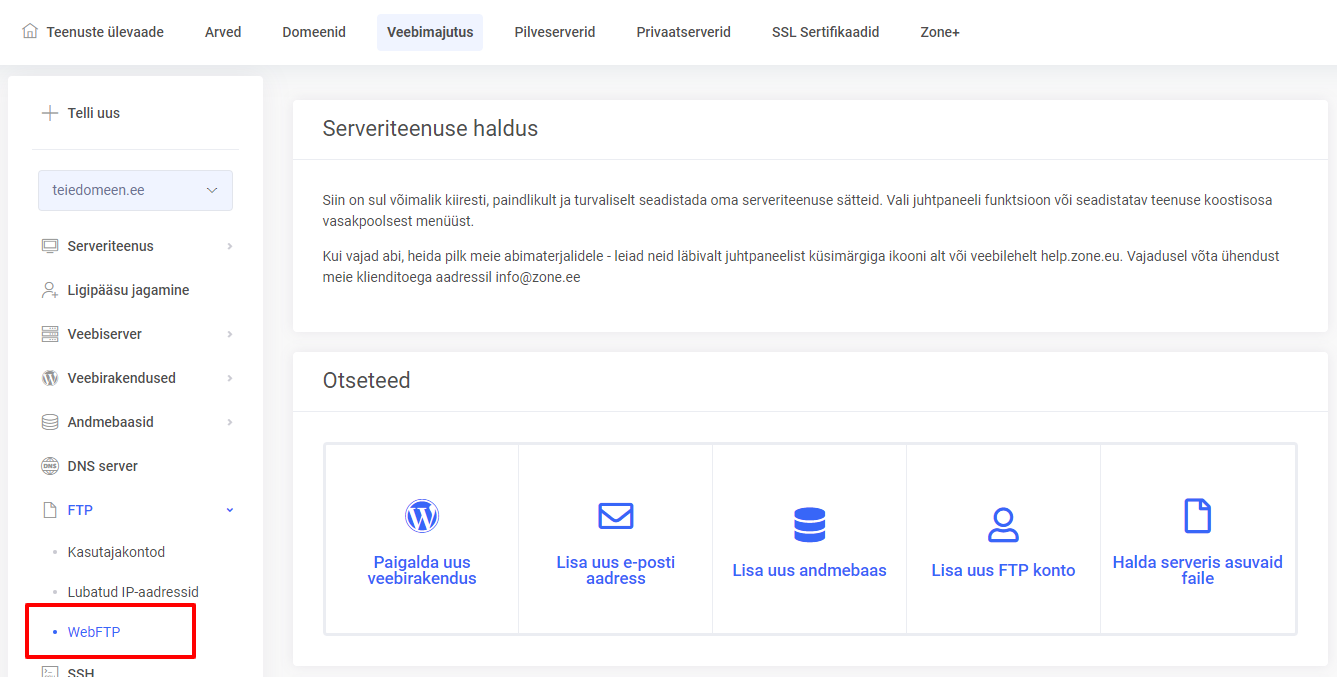Open the teiedomeen.ee domain selector dropdown
The height and width of the screenshot is (677, 1337).
coord(135,190)
